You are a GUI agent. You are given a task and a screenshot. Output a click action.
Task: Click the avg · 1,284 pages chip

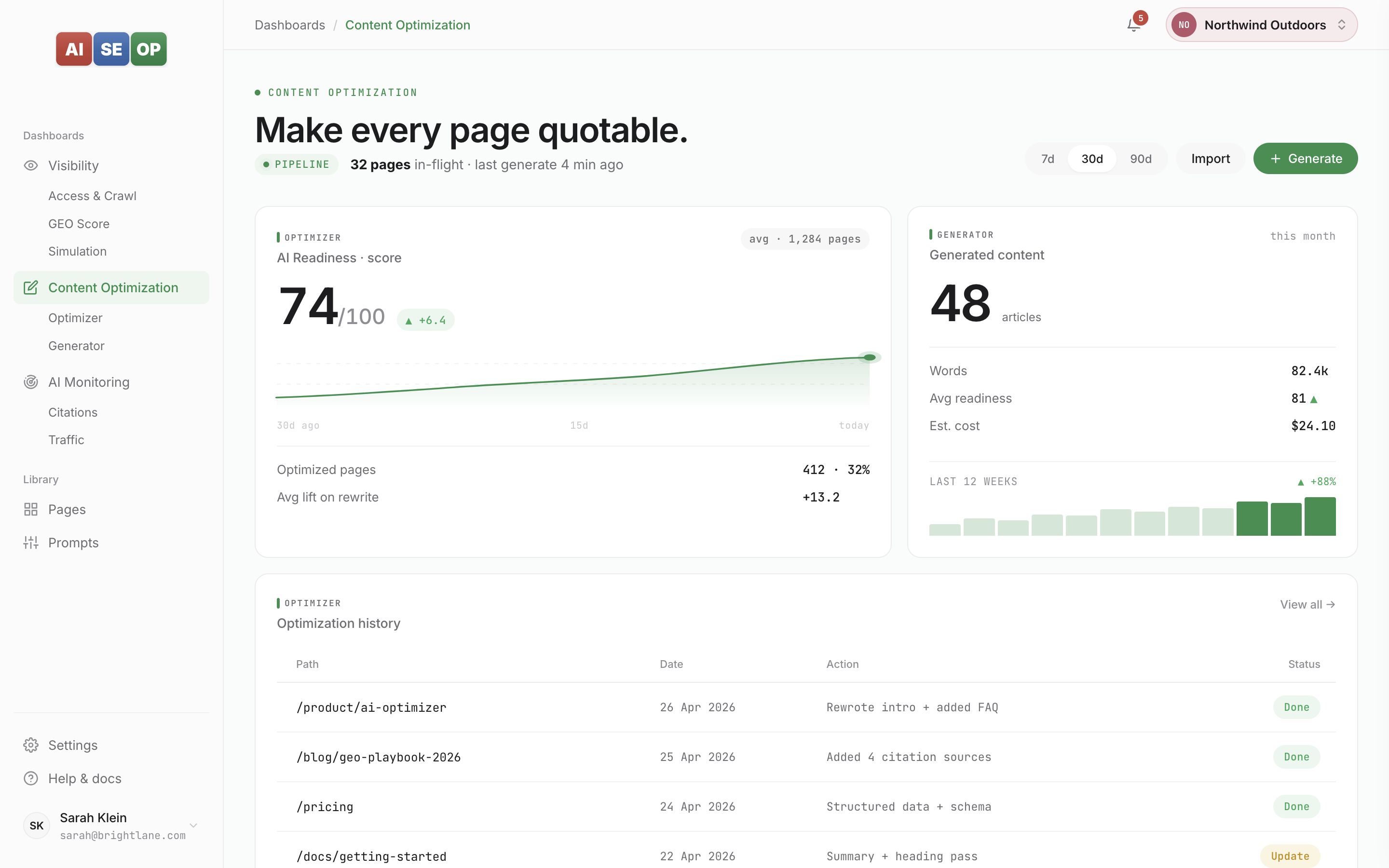(804, 239)
